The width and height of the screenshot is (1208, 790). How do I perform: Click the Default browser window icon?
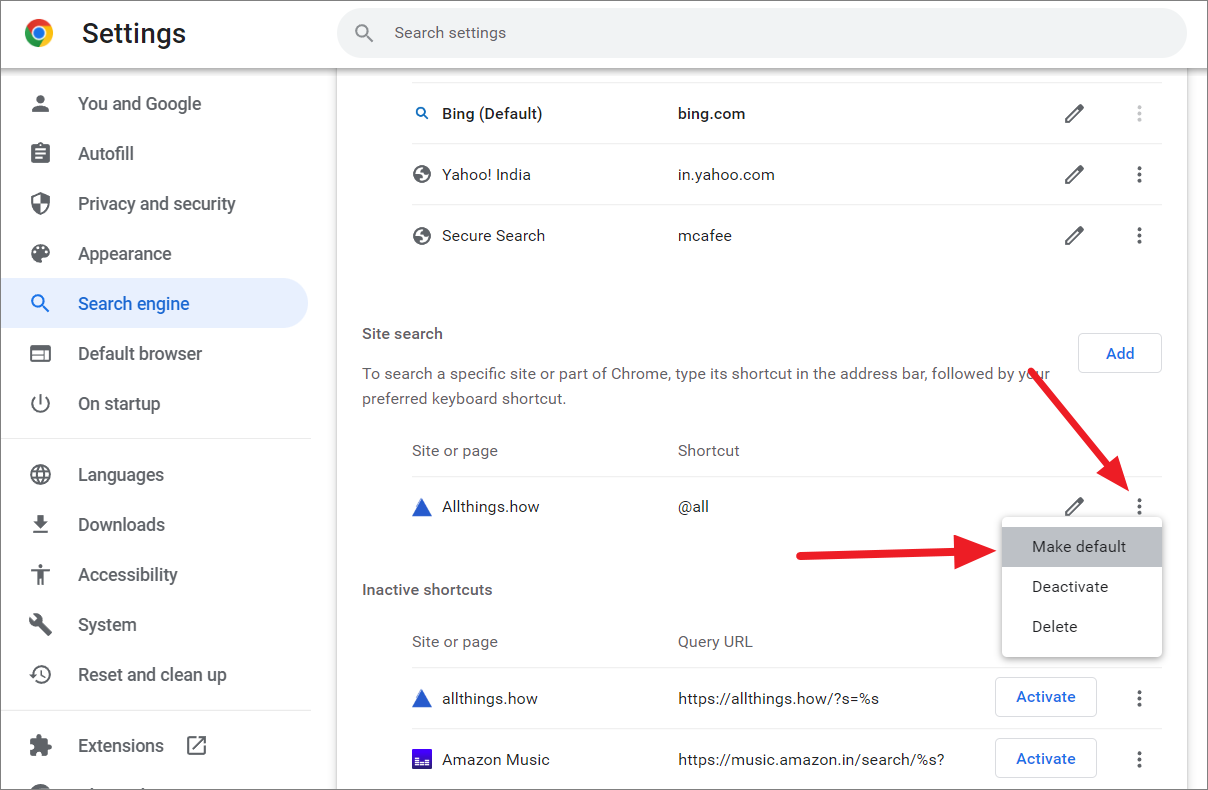click(40, 353)
